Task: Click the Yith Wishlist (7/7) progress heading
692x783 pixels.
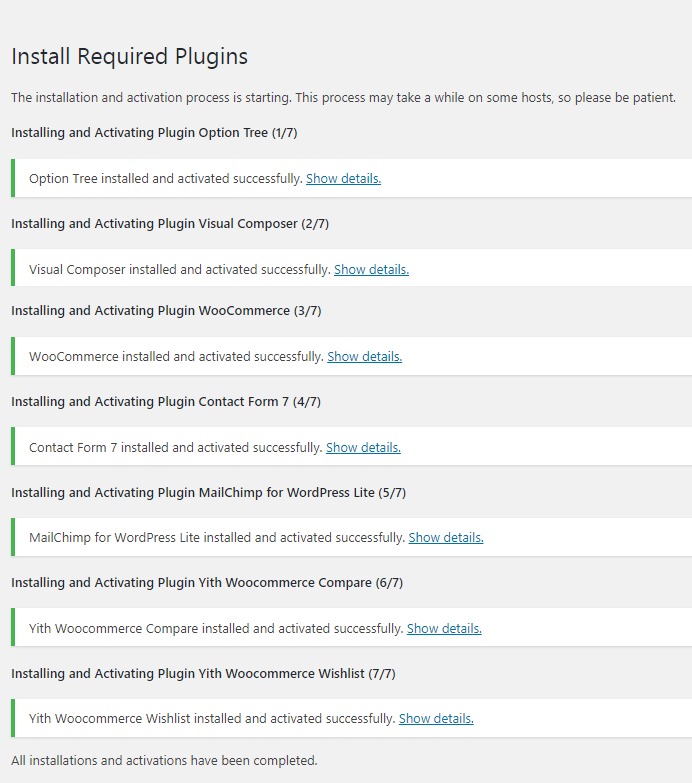Action: click(203, 674)
